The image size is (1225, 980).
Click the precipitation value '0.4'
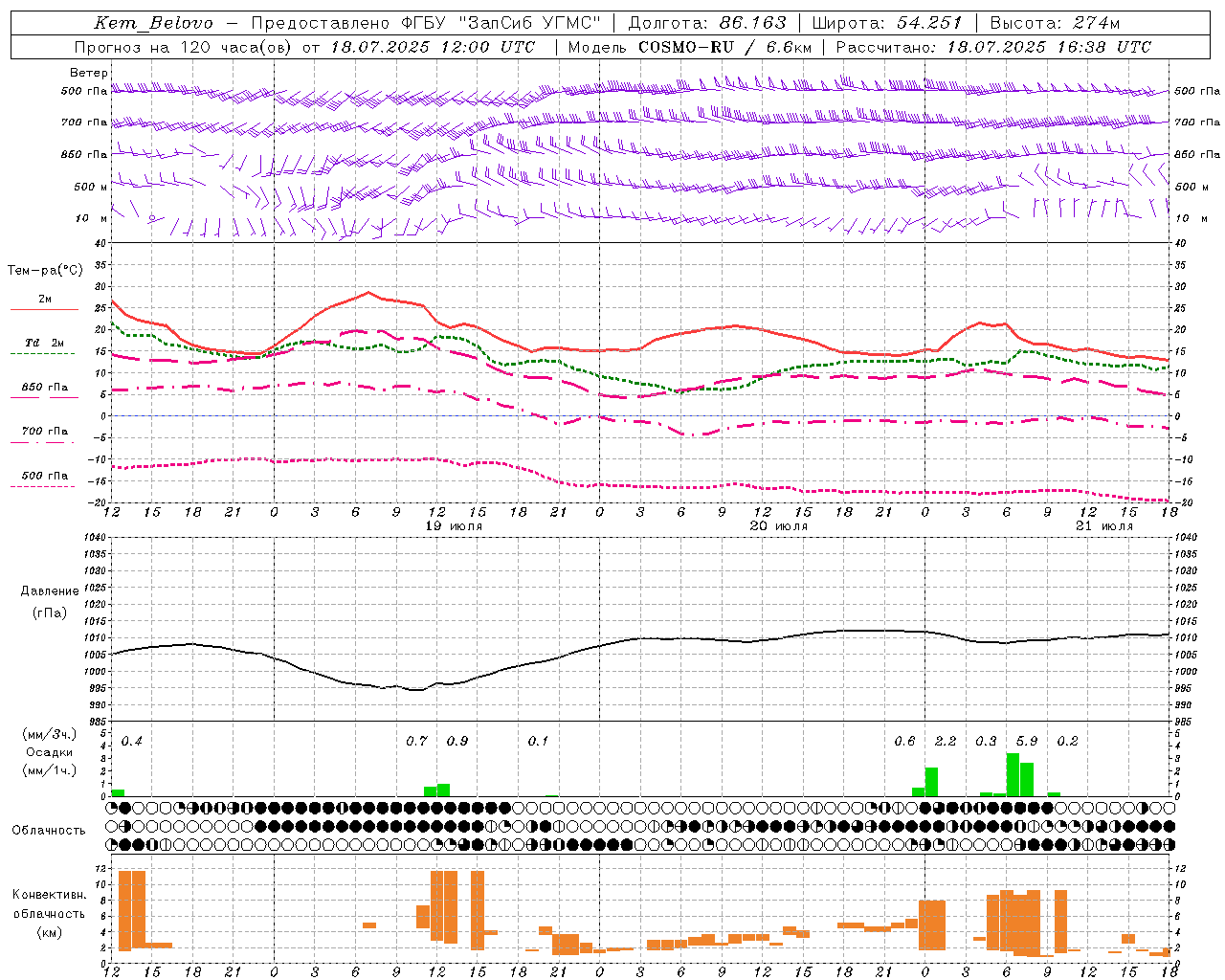[x=132, y=741]
